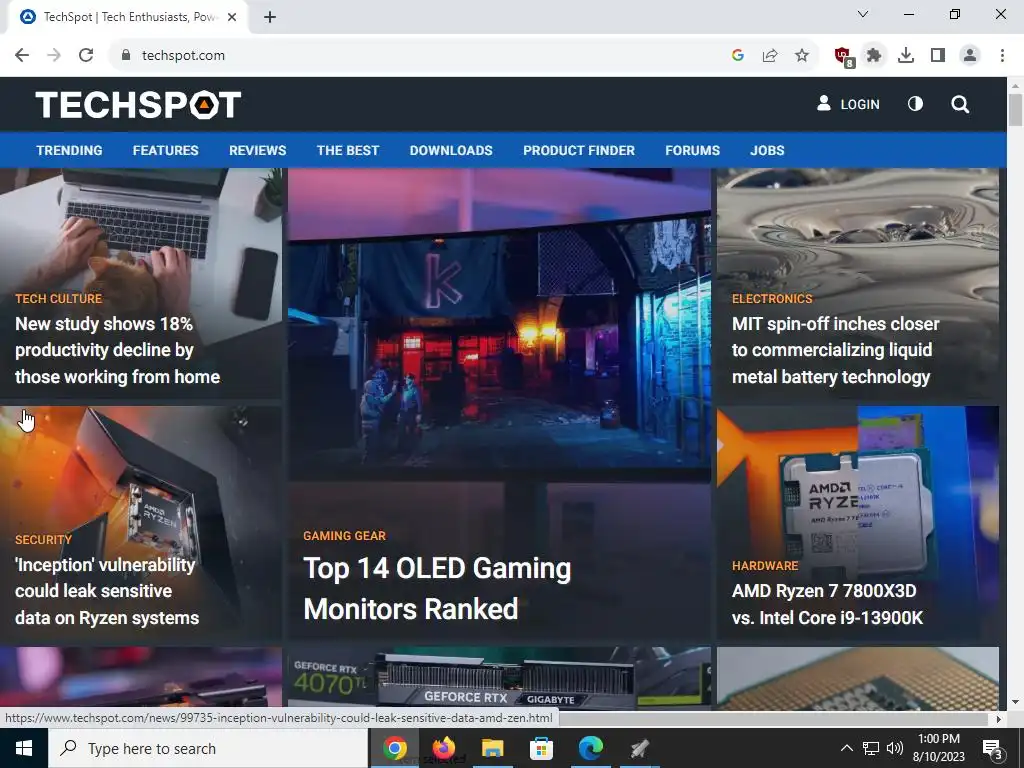Viewport: 1024px width, 768px height.
Task: Click the rocket app taskbar icon
Action: pyautogui.click(x=639, y=748)
